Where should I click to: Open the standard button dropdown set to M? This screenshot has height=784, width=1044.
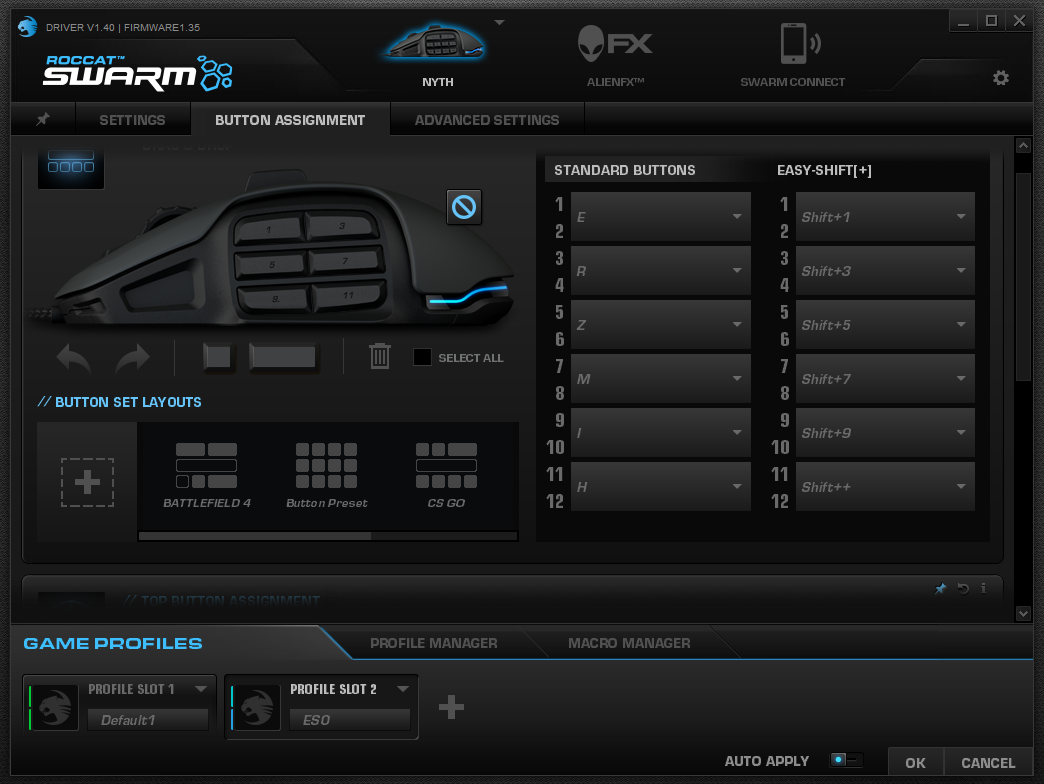click(x=660, y=378)
